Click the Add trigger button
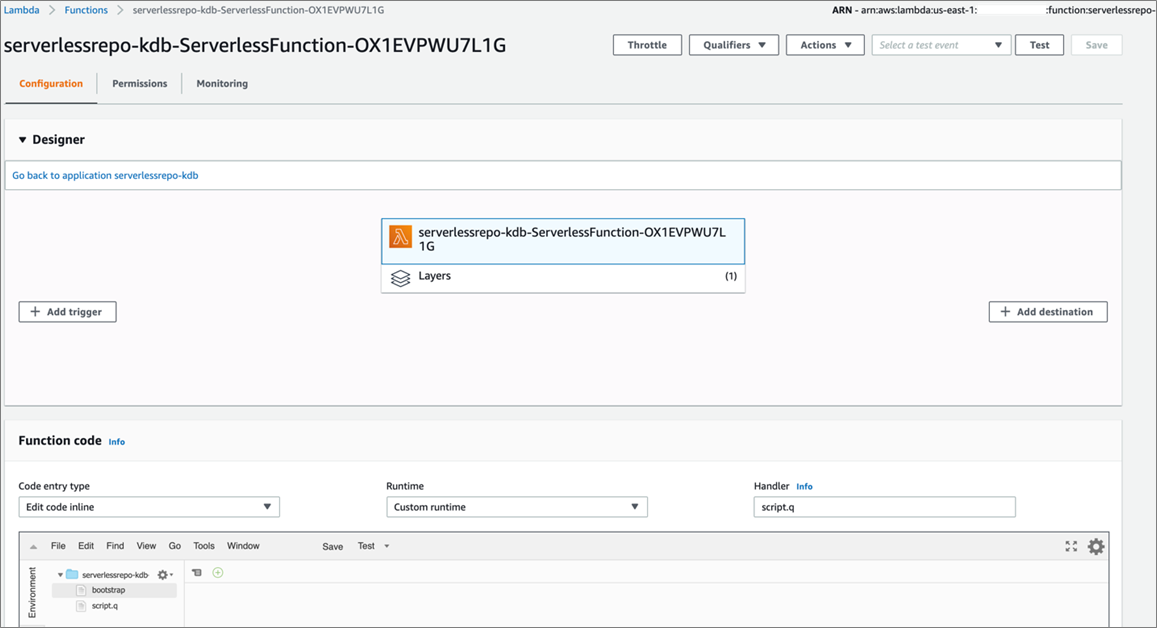The height and width of the screenshot is (628, 1157). click(x=67, y=311)
